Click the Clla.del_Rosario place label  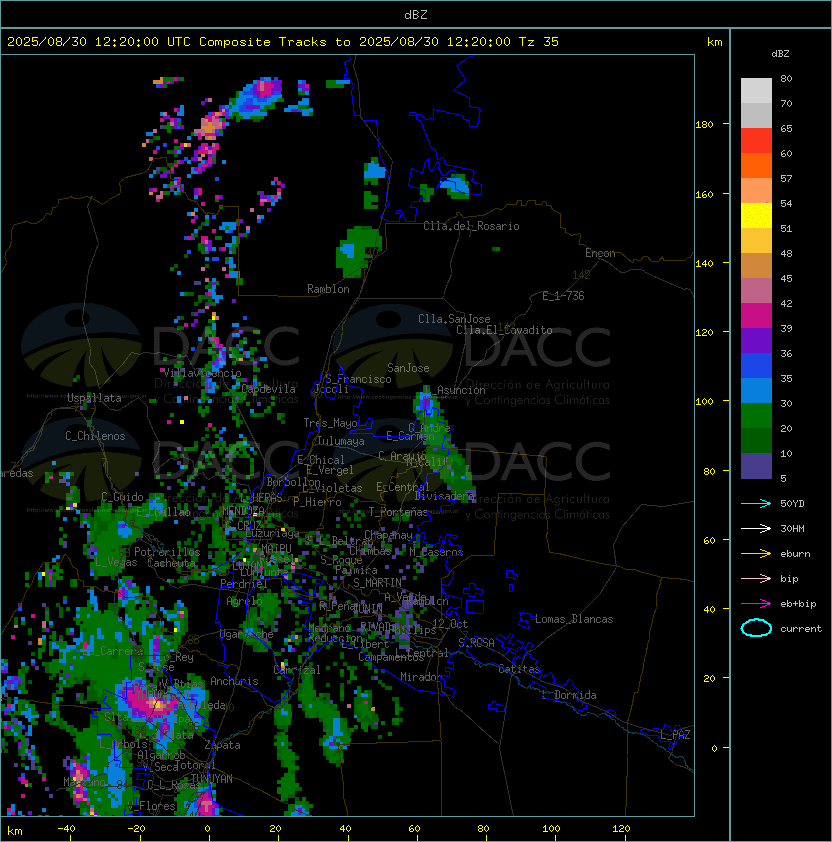click(x=471, y=226)
